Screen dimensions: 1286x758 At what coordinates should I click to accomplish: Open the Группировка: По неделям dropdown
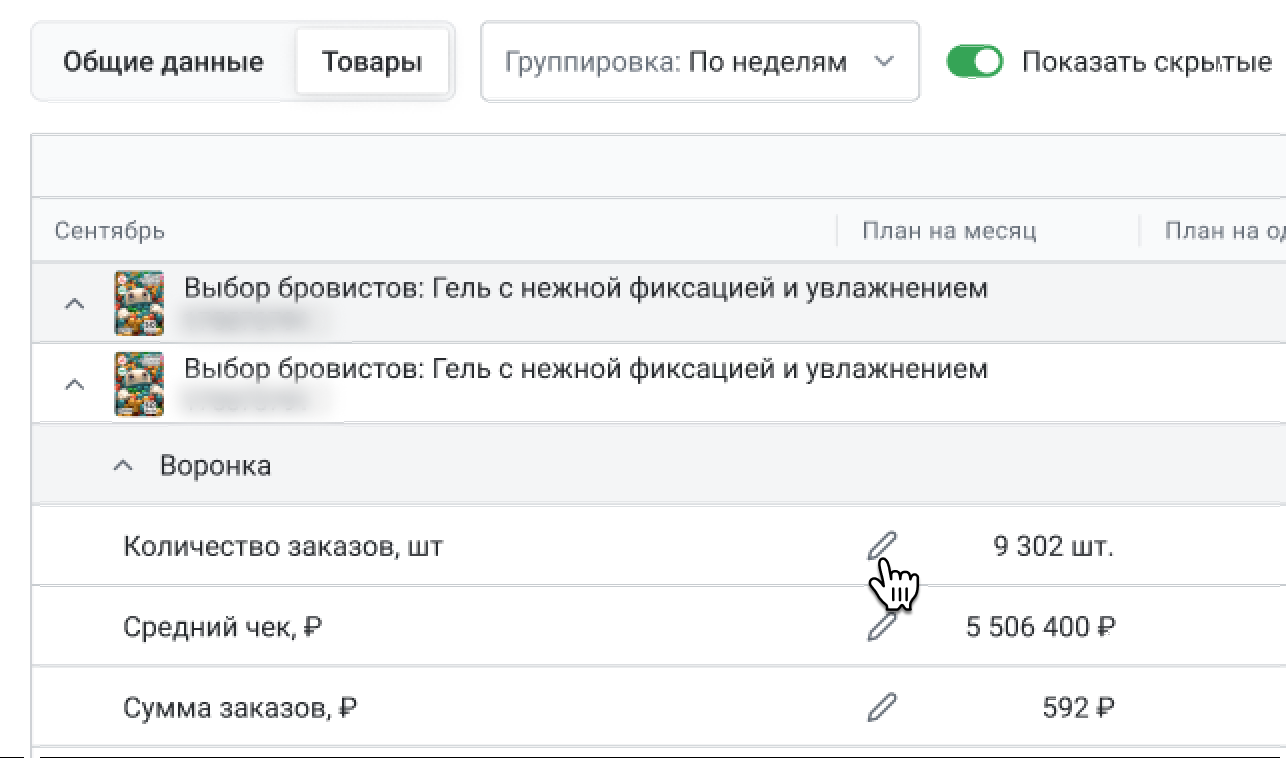699,62
